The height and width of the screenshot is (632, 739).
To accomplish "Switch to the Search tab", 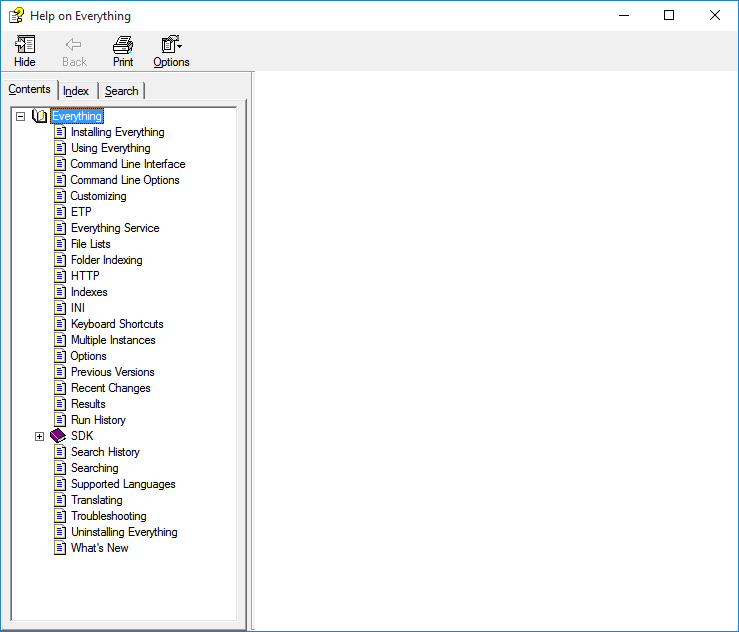I will (122, 90).
